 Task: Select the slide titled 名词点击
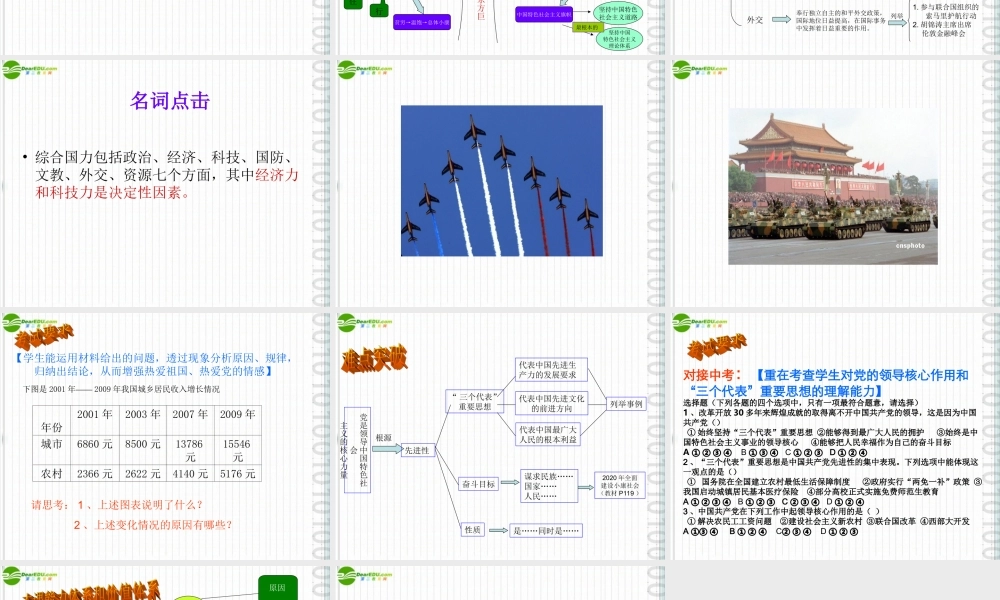166,184
